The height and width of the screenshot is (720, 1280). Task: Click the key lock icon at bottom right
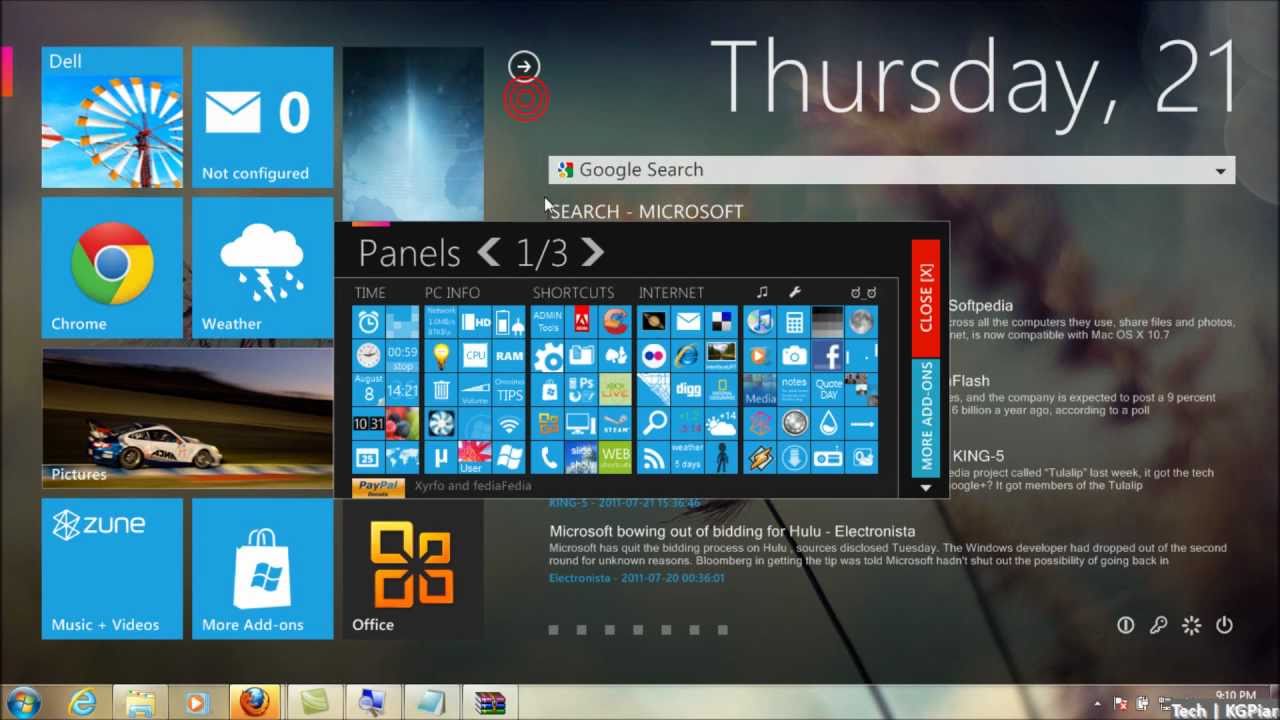pyautogui.click(x=1158, y=625)
